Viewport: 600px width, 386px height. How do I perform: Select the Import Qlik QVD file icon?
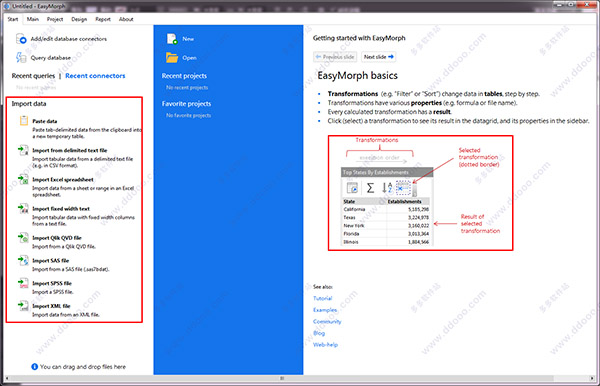[x=23, y=238]
